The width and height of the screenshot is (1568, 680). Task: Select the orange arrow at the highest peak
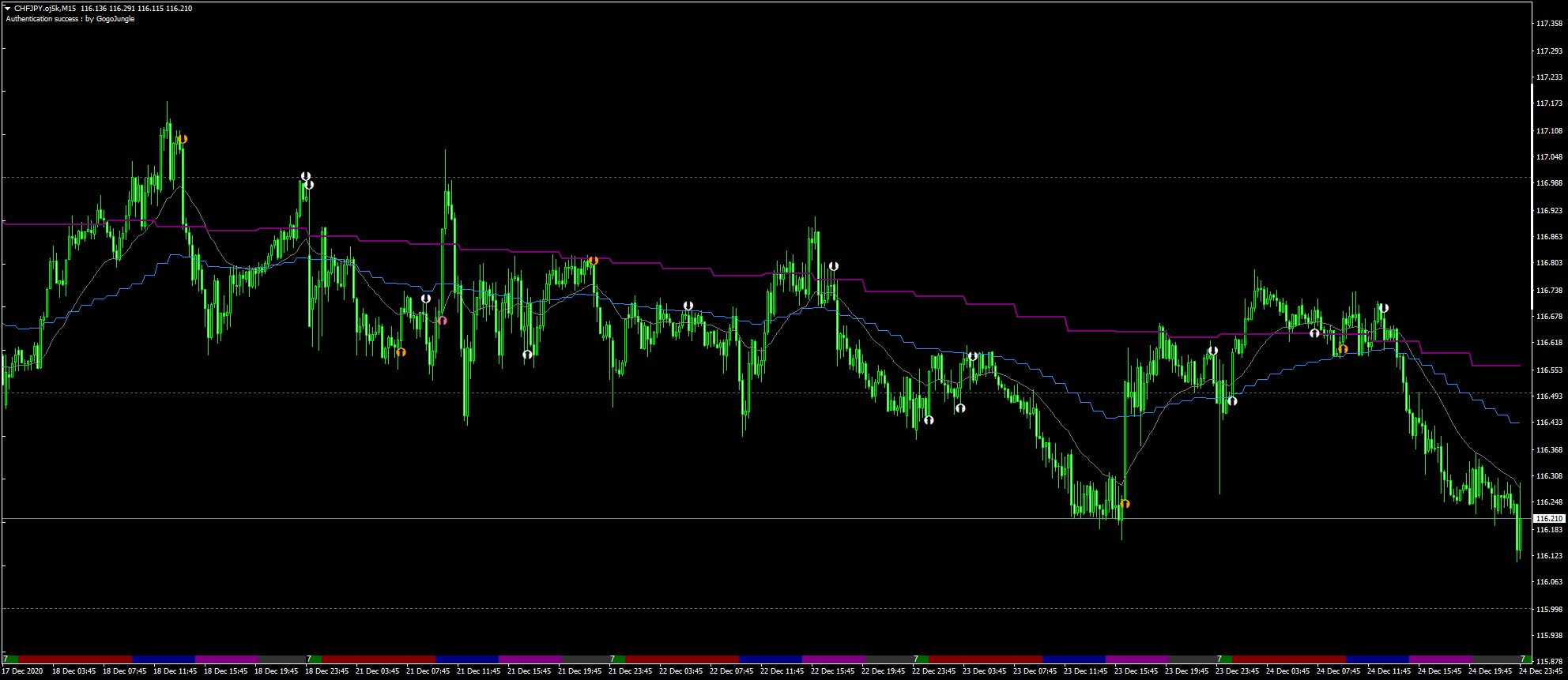pyautogui.click(x=183, y=139)
